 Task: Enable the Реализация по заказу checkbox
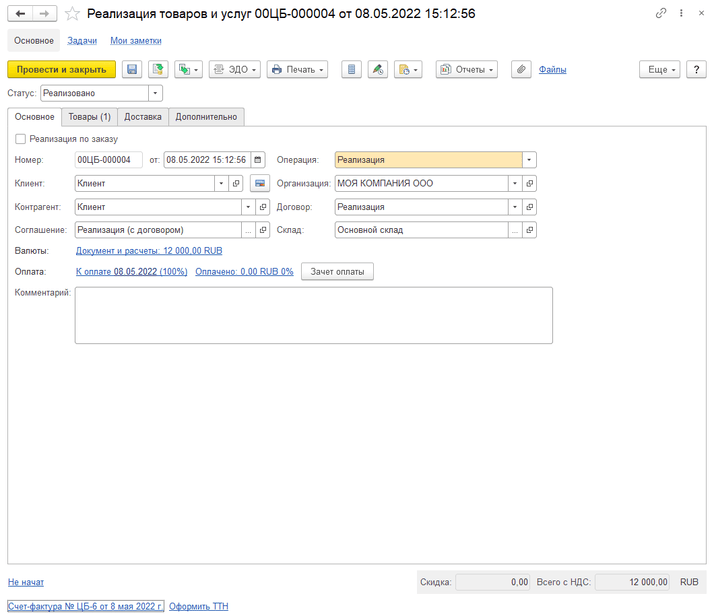[x=21, y=139]
